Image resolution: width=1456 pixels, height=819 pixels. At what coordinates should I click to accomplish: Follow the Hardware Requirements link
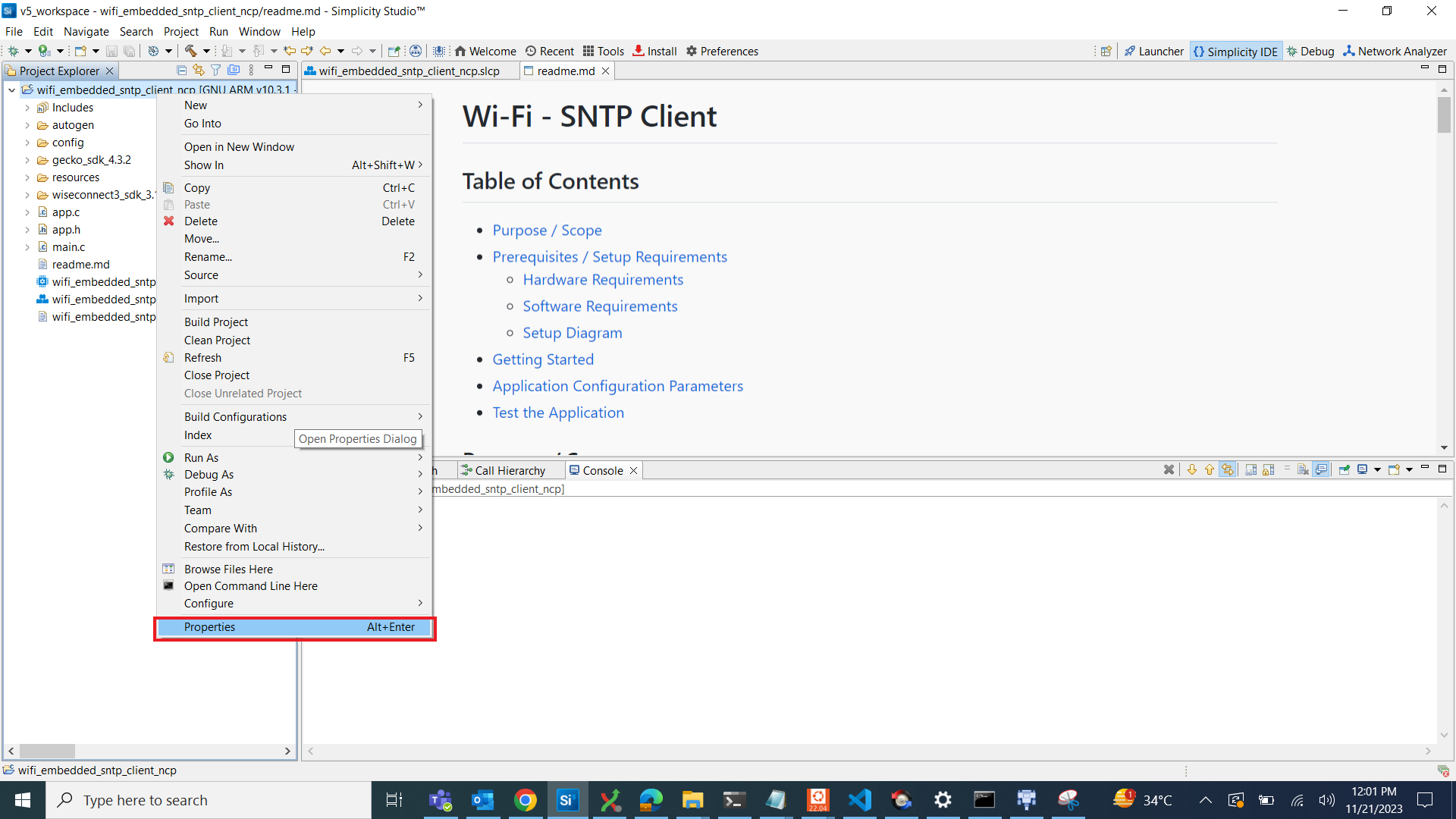[603, 280]
